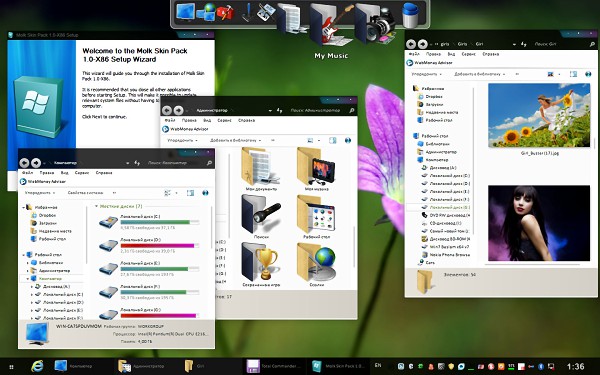Click the search field in the Girl window
This screenshot has height=375, width=600.
point(560,44)
